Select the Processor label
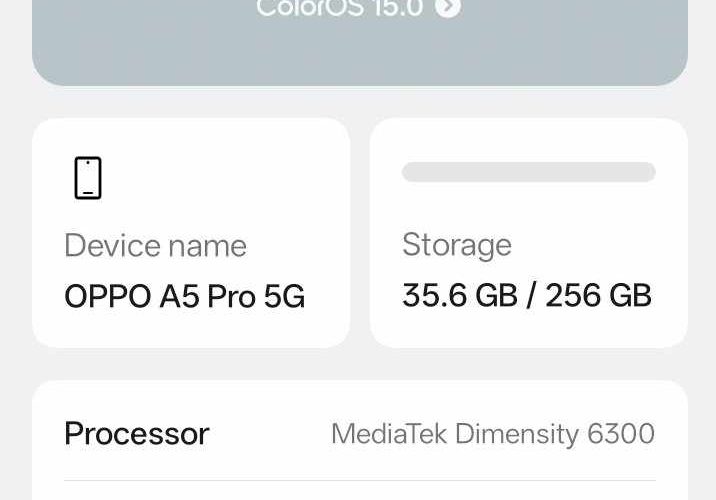 coord(136,433)
